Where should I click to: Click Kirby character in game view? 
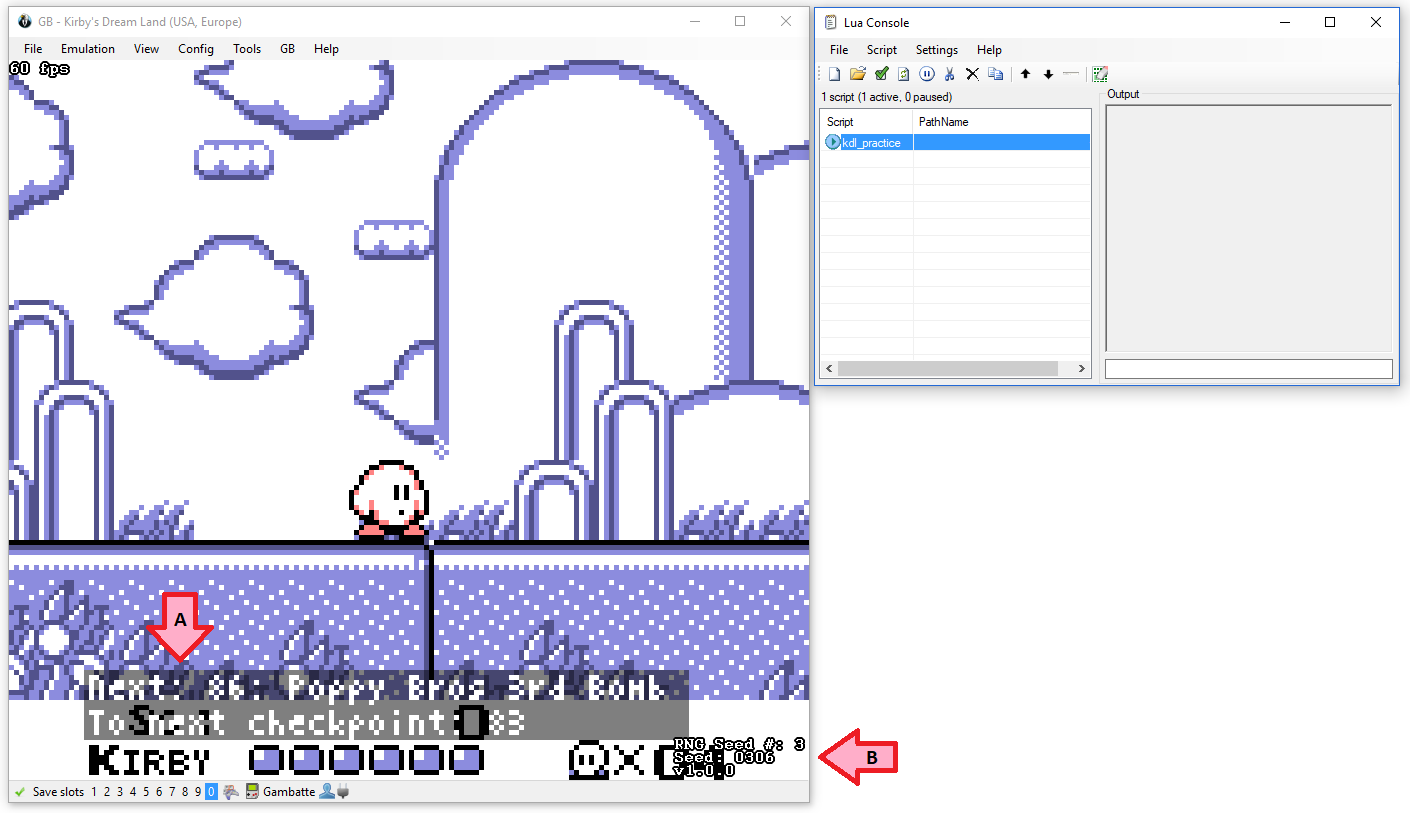point(390,500)
